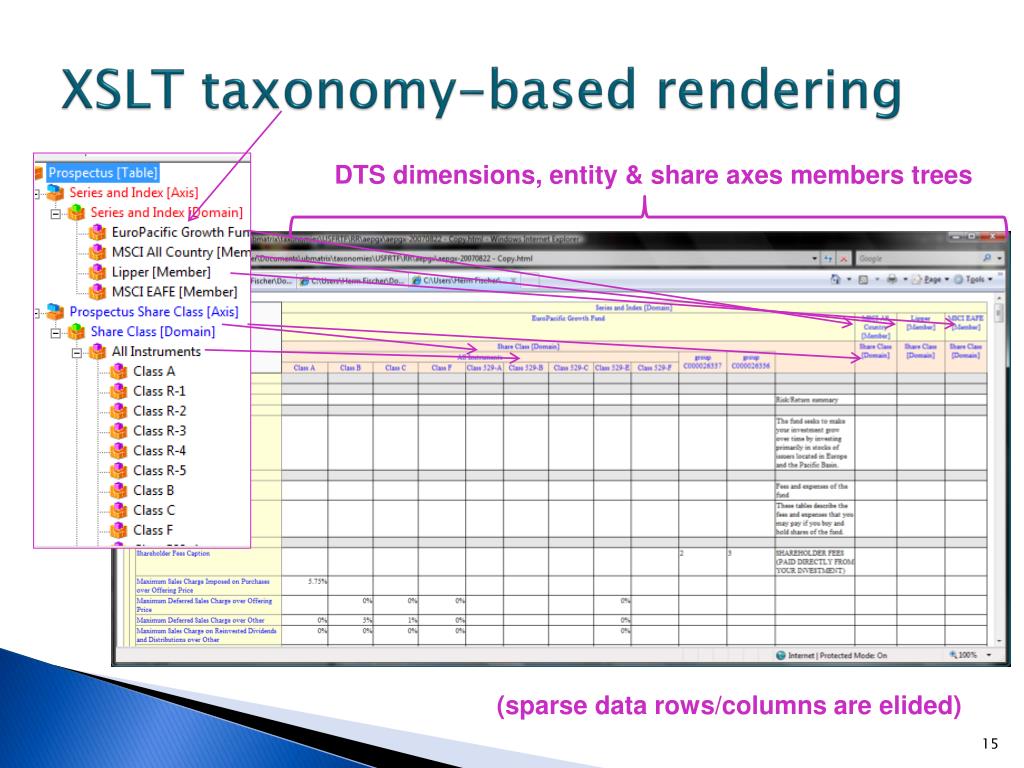Collapse the All Instruments node
The image size is (1024, 768).
(x=76, y=353)
